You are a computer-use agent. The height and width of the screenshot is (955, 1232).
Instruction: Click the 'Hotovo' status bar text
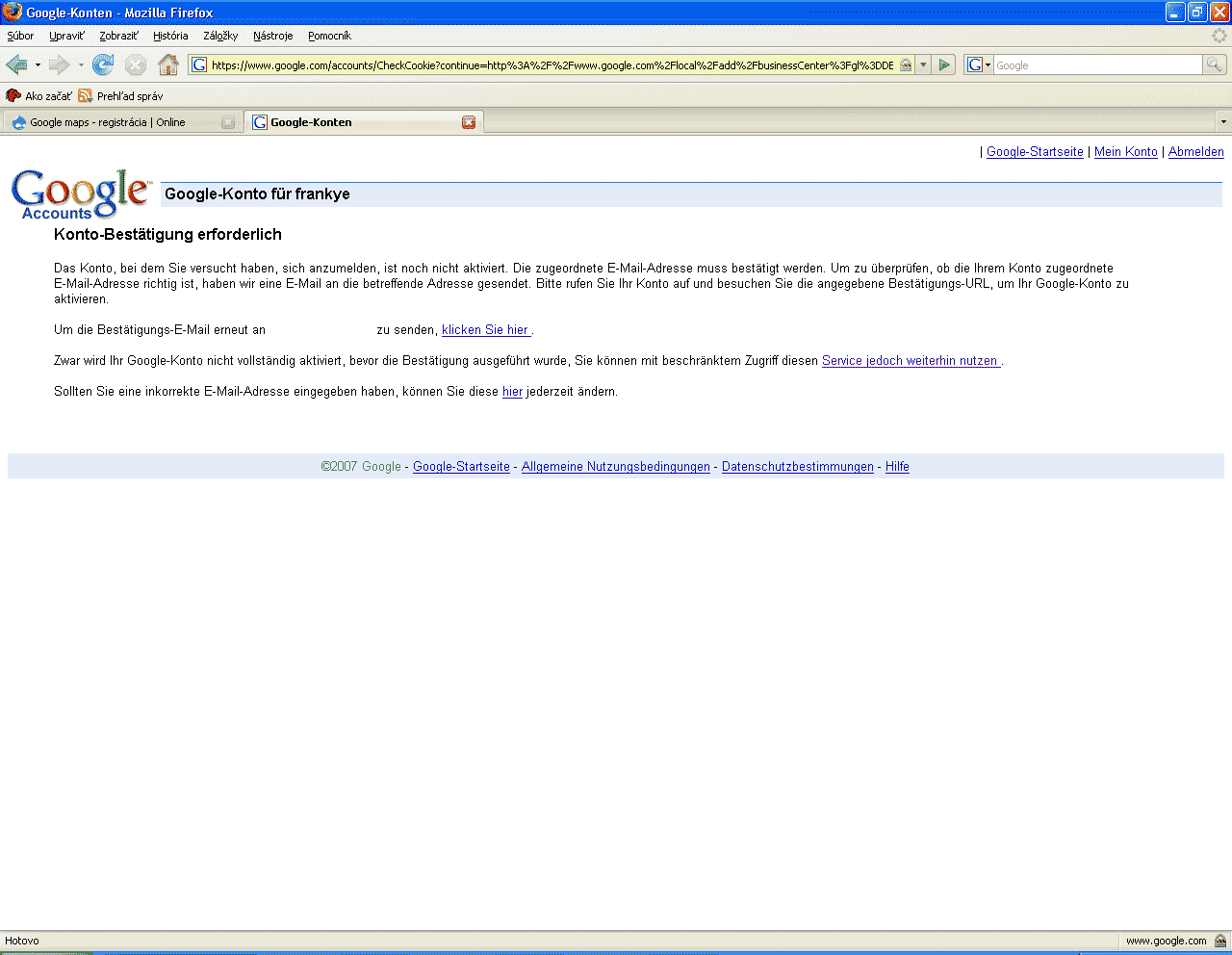22,941
